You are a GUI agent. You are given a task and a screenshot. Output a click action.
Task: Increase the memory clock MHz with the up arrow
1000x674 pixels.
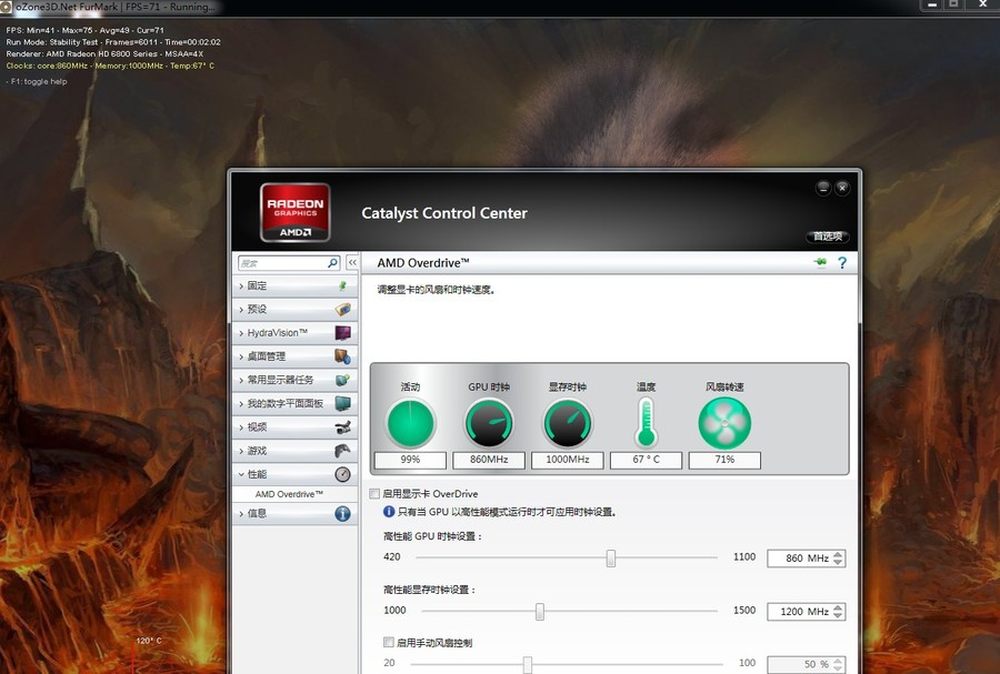click(x=838, y=608)
